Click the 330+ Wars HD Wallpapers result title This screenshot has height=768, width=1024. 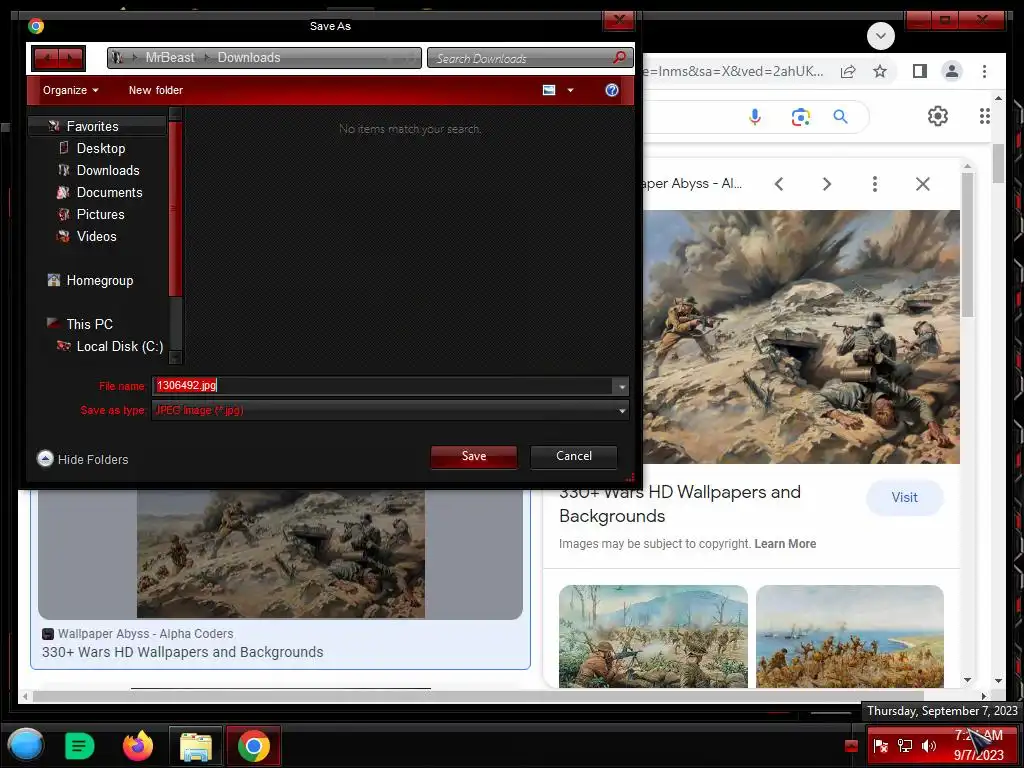pyautogui.click(x=183, y=652)
